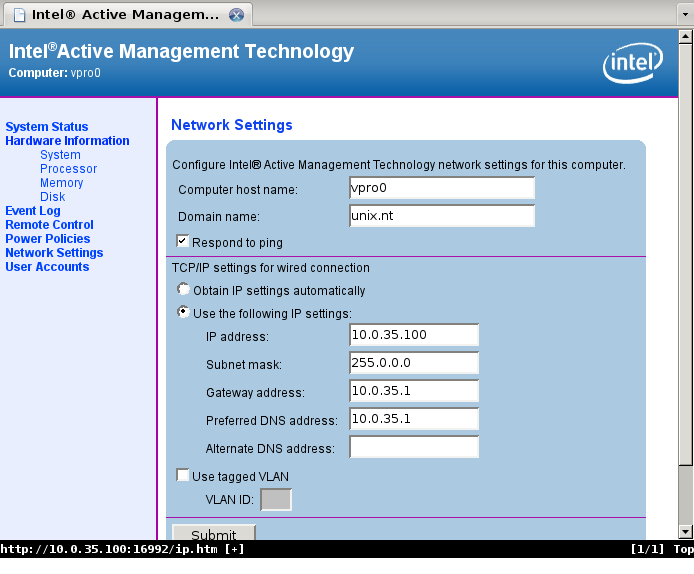Screen dimensions: 694x574
Task: Open the Processor sub-link
Action: (x=68, y=169)
